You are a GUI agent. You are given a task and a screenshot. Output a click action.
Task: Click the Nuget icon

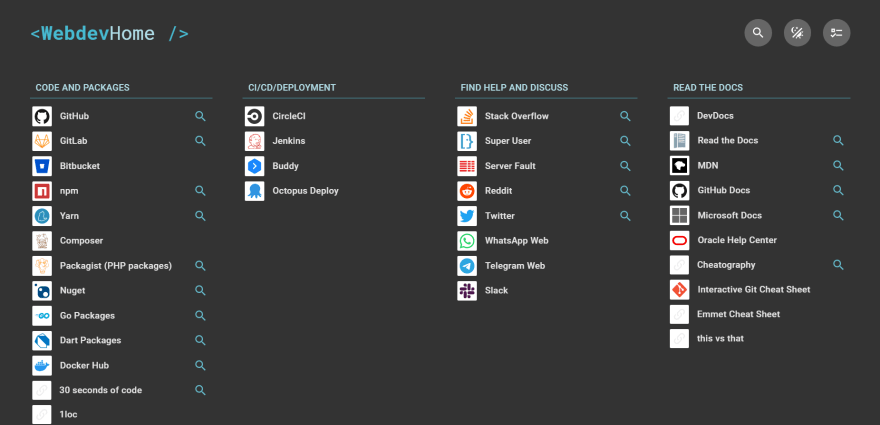42,291
